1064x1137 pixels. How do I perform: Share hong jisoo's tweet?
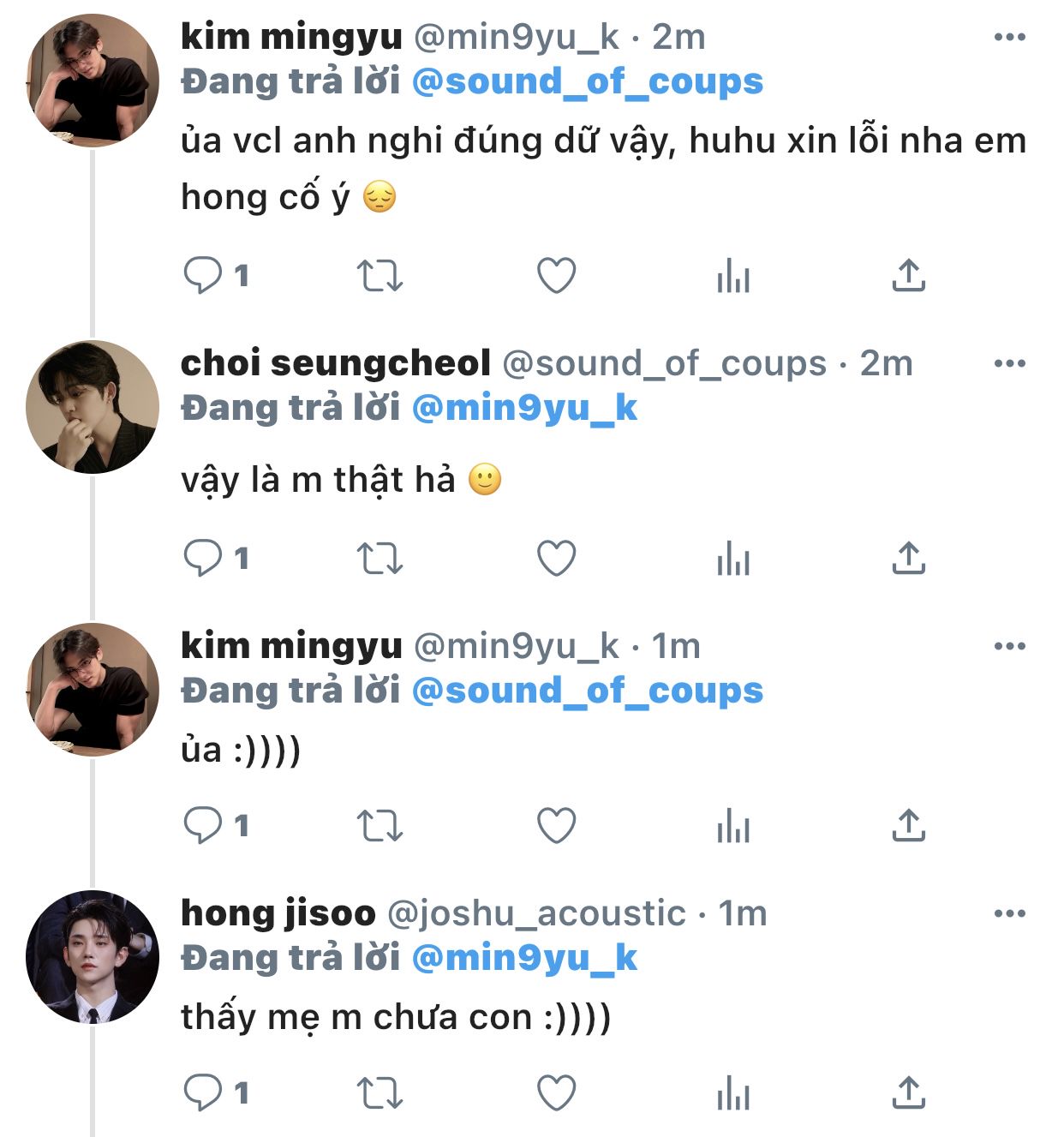tap(908, 1092)
